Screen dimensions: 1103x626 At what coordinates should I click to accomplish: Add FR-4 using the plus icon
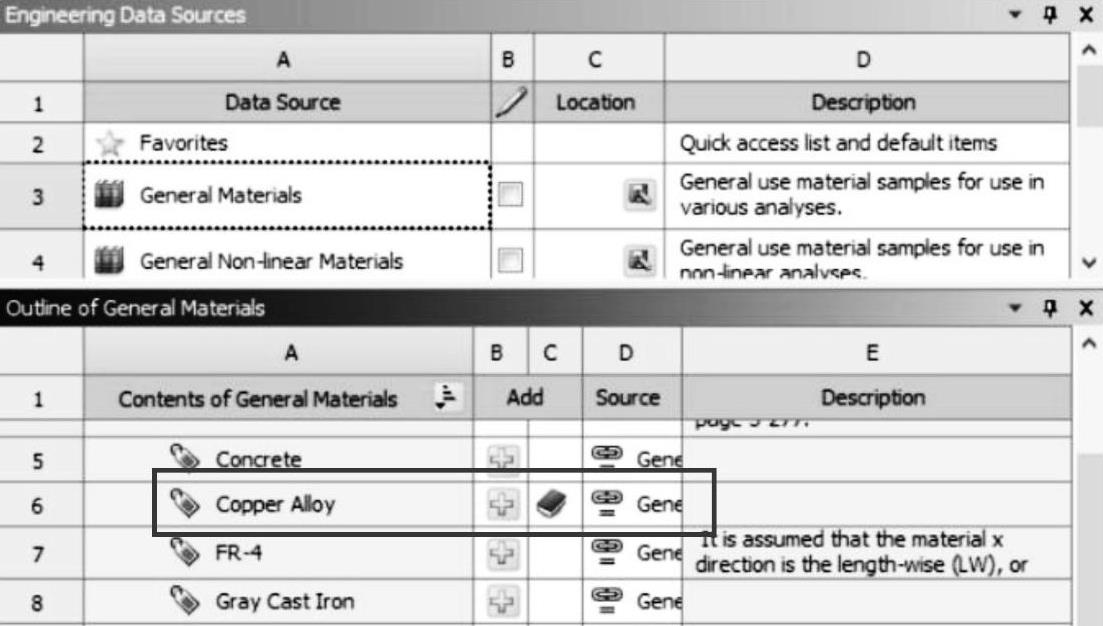click(x=500, y=553)
